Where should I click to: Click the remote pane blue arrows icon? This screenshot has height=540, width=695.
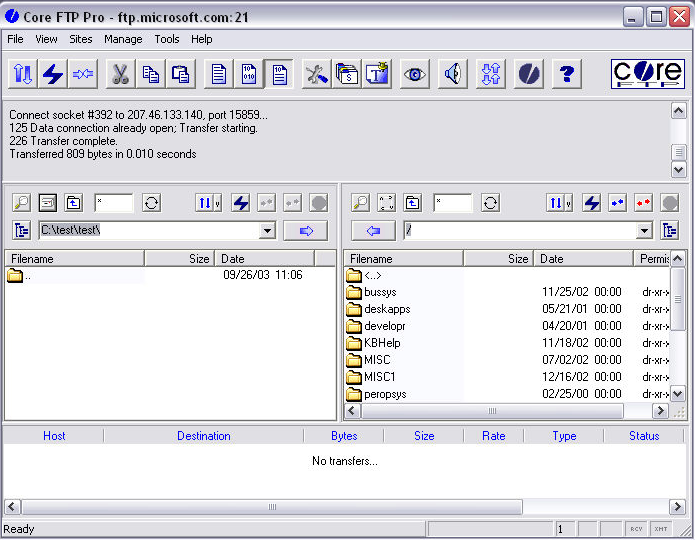[617, 203]
